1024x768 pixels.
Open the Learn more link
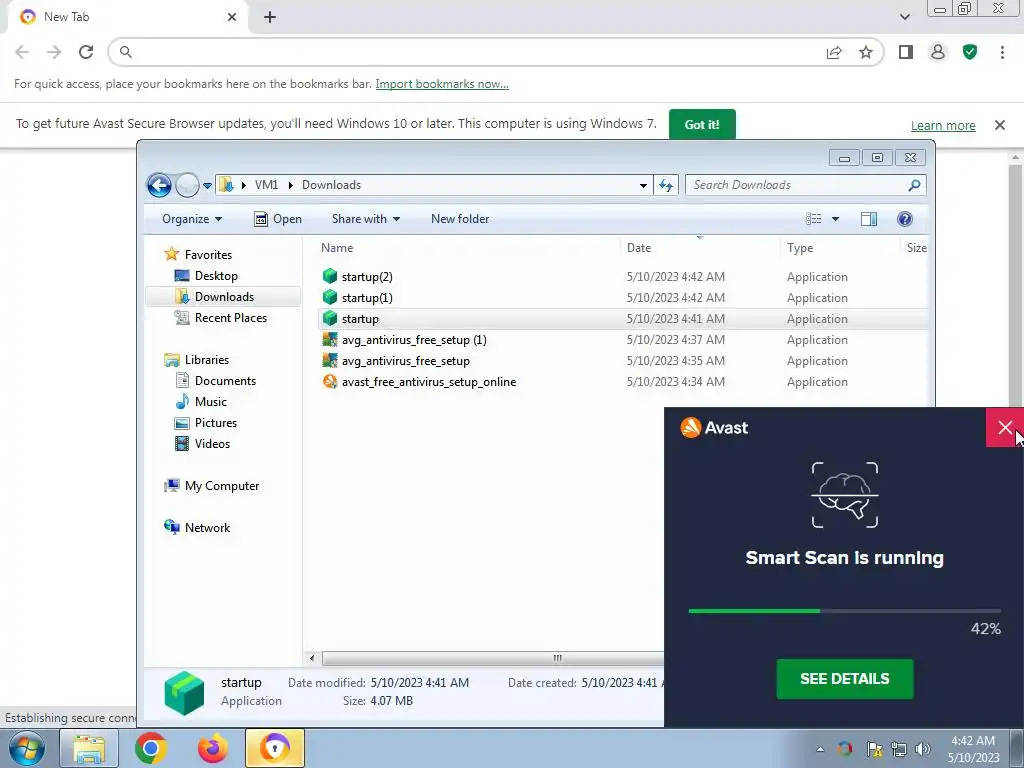(x=943, y=125)
